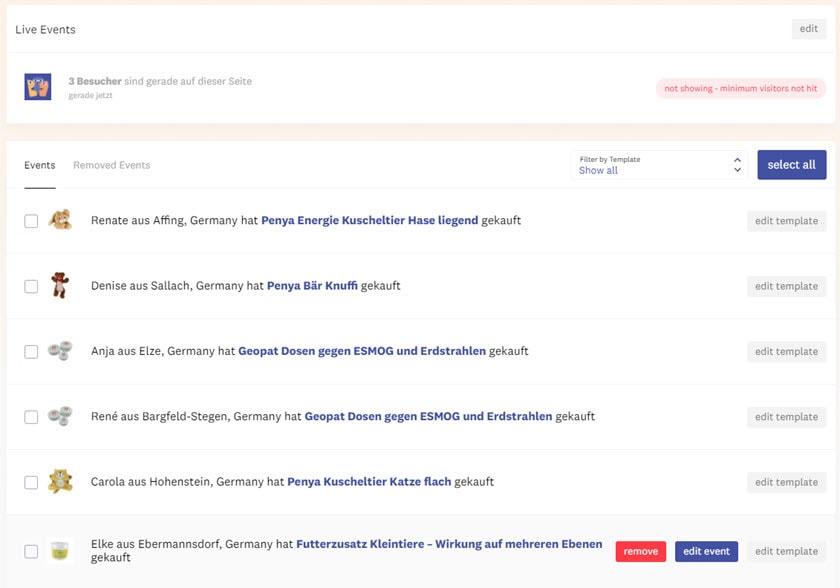Click the Live Events visitor avatar icon
Viewport: 840px width, 588px height.
(x=38, y=87)
